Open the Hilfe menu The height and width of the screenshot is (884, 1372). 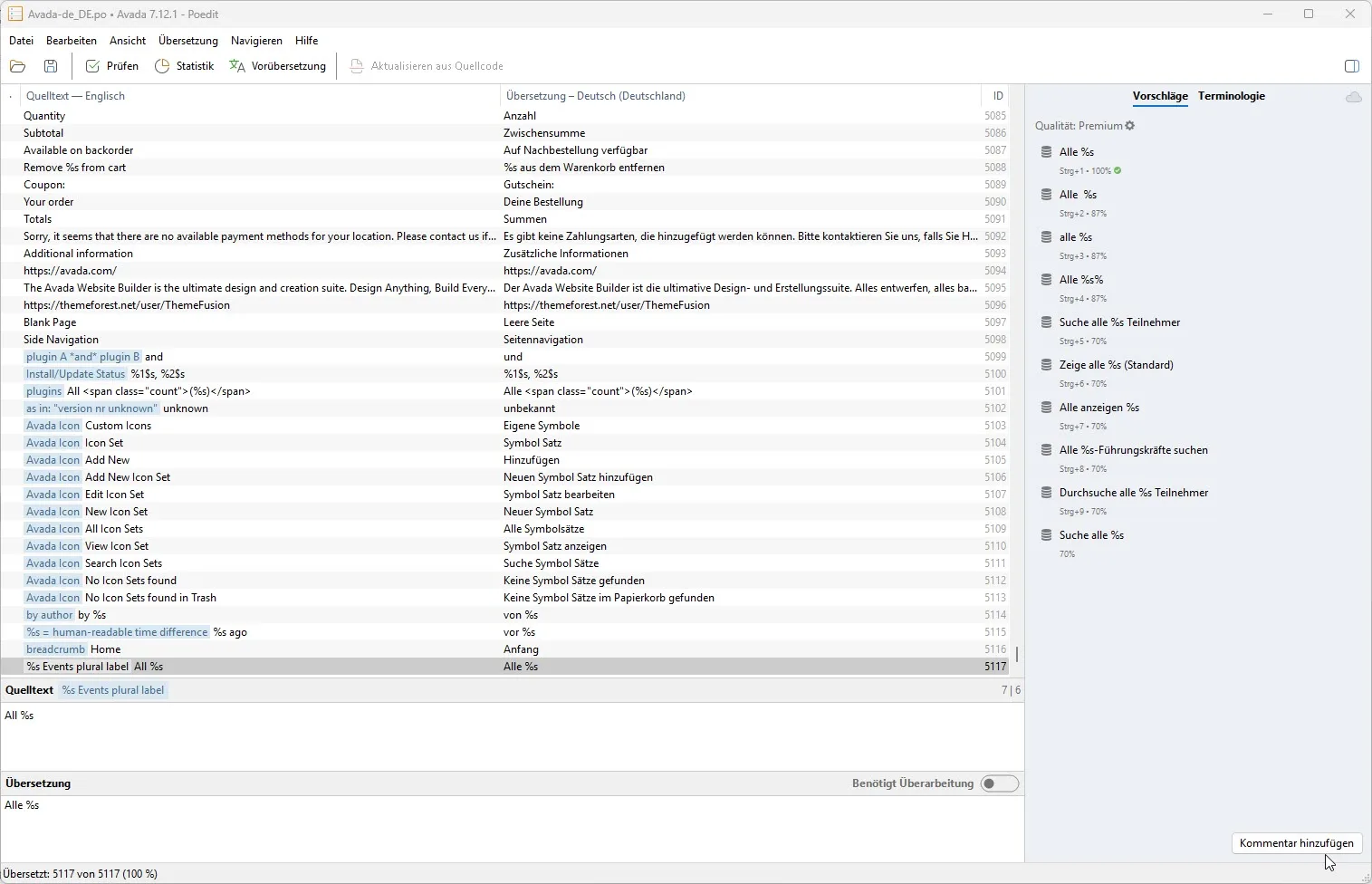(x=307, y=41)
